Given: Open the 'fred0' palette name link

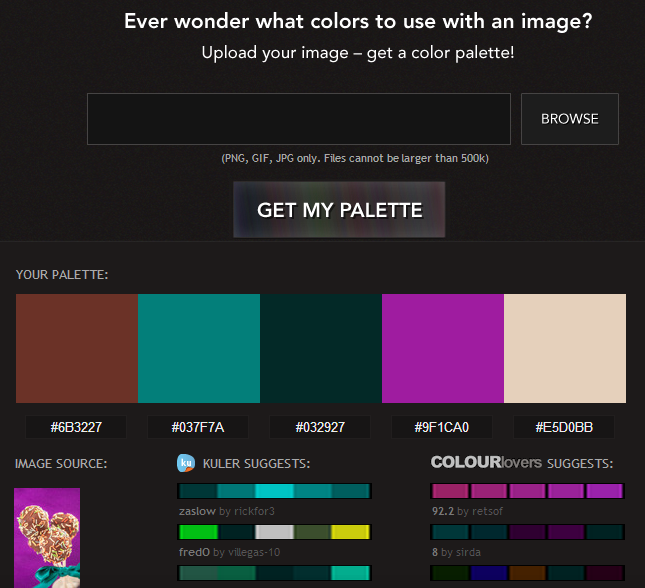Looking at the screenshot, I should coord(194,552).
